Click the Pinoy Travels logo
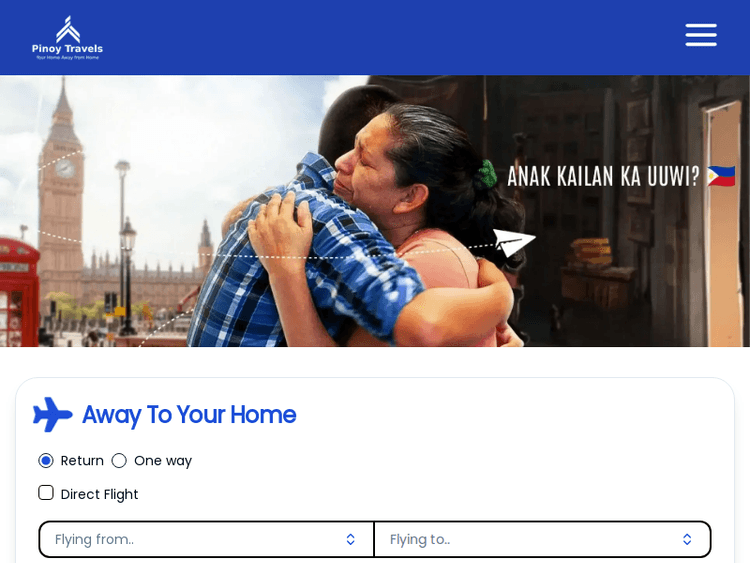 [67, 38]
